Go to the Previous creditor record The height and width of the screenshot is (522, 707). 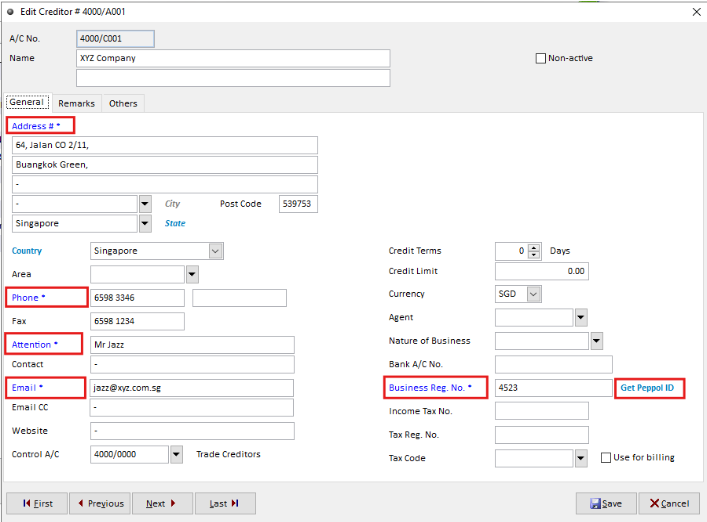coord(100,503)
